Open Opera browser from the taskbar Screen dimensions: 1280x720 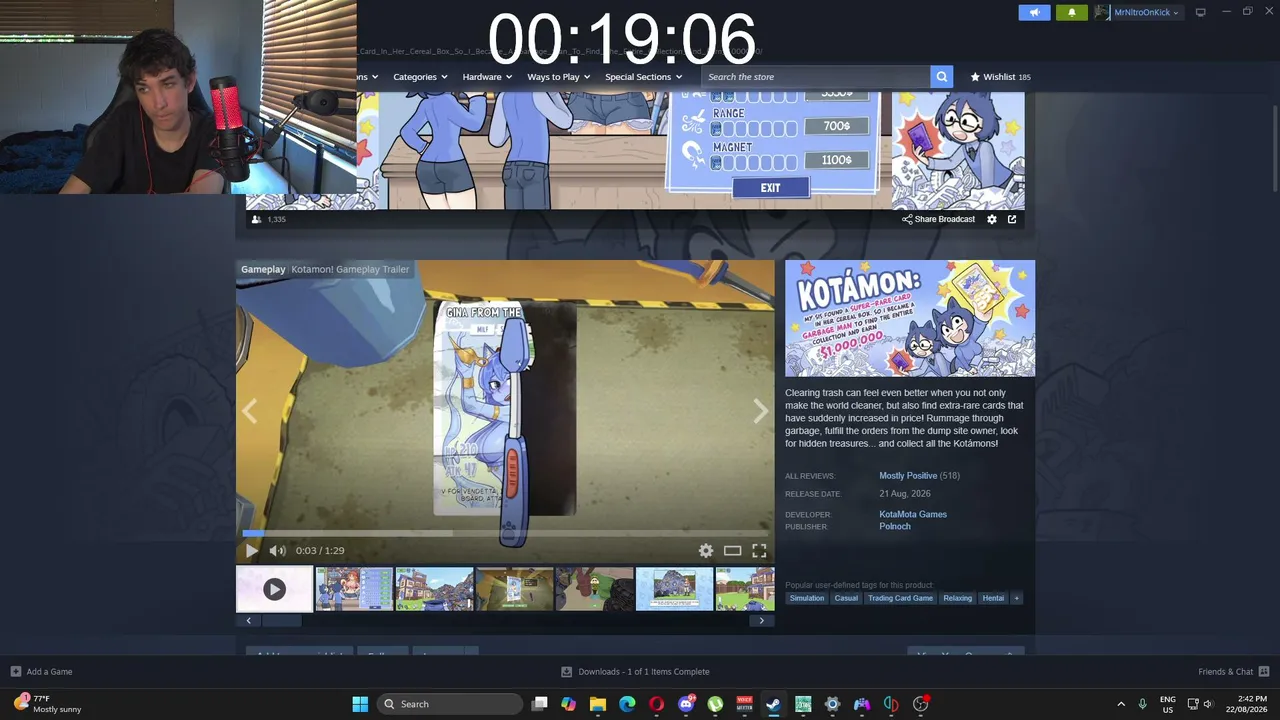pos(656,704)
